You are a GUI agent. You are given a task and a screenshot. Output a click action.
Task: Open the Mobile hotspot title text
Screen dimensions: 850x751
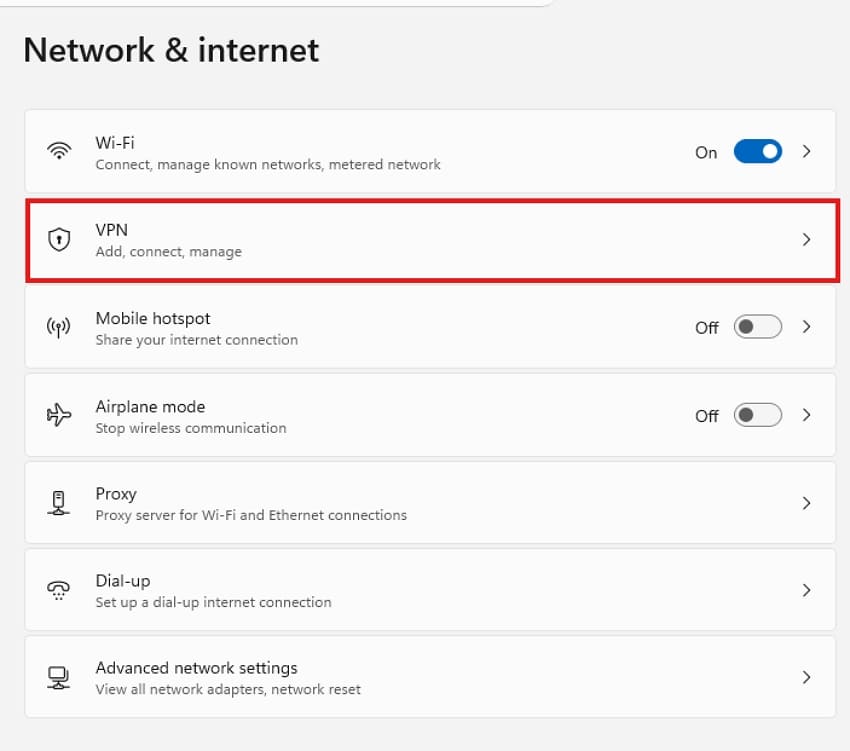pyautogui.click(x=153, y=318)
